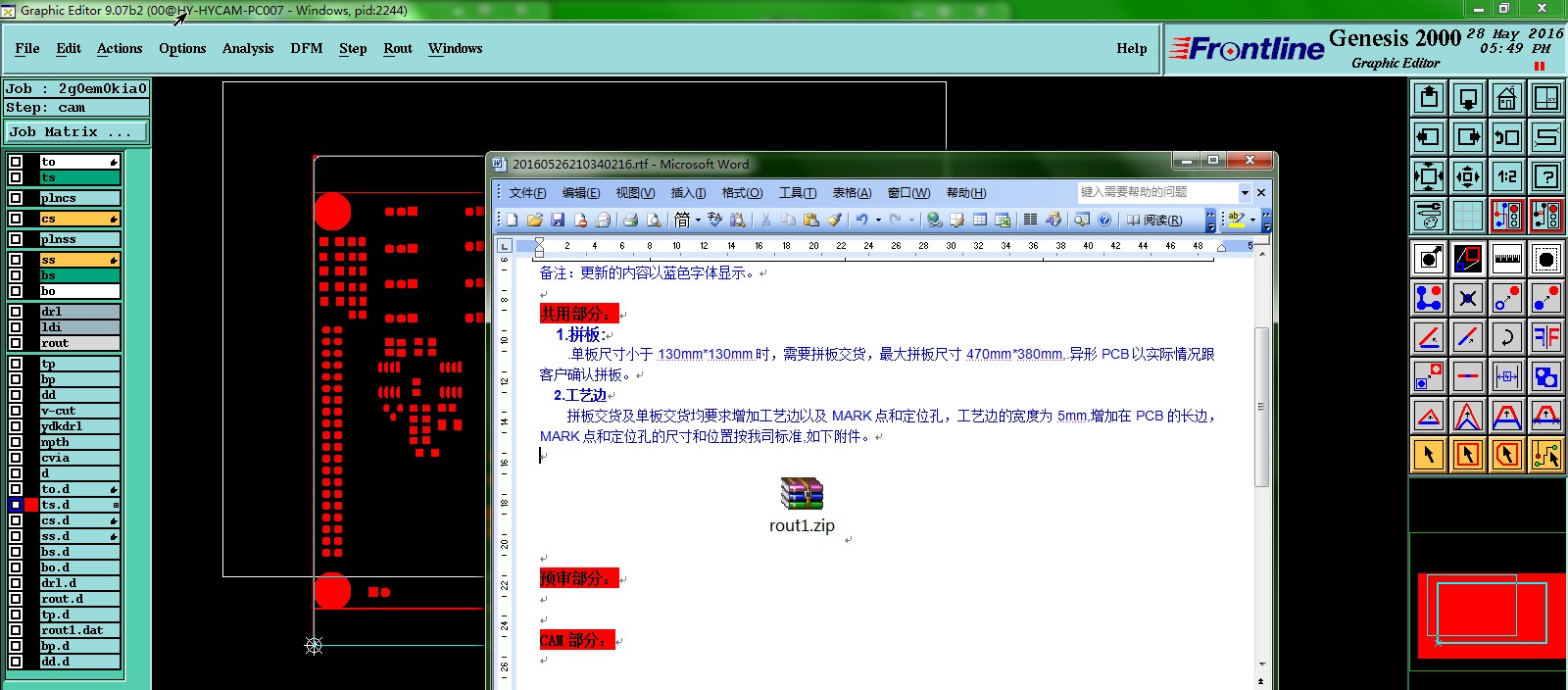Open the DFM menu

307,48
